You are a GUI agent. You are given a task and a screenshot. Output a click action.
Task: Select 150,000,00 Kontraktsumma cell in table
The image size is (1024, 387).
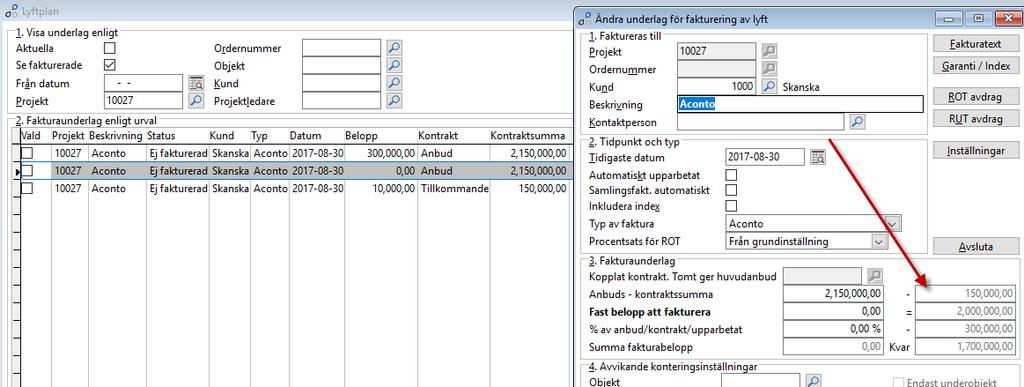tap(528, 188)
